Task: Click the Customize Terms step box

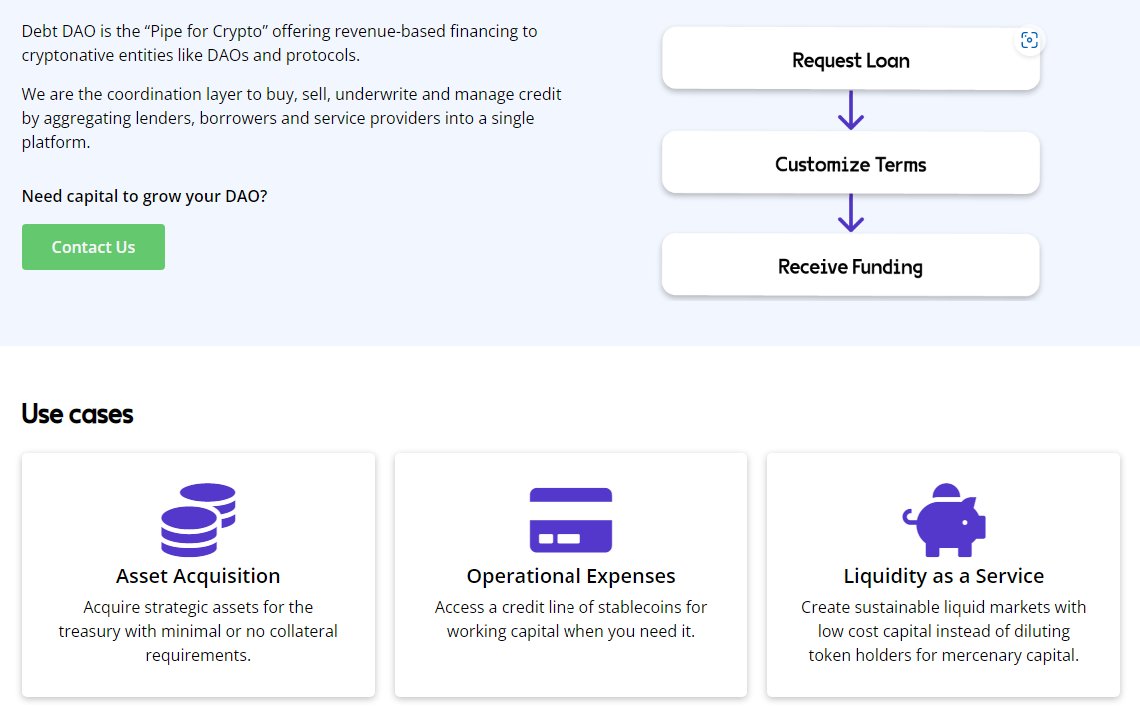Action: click(x=850, y=164)
